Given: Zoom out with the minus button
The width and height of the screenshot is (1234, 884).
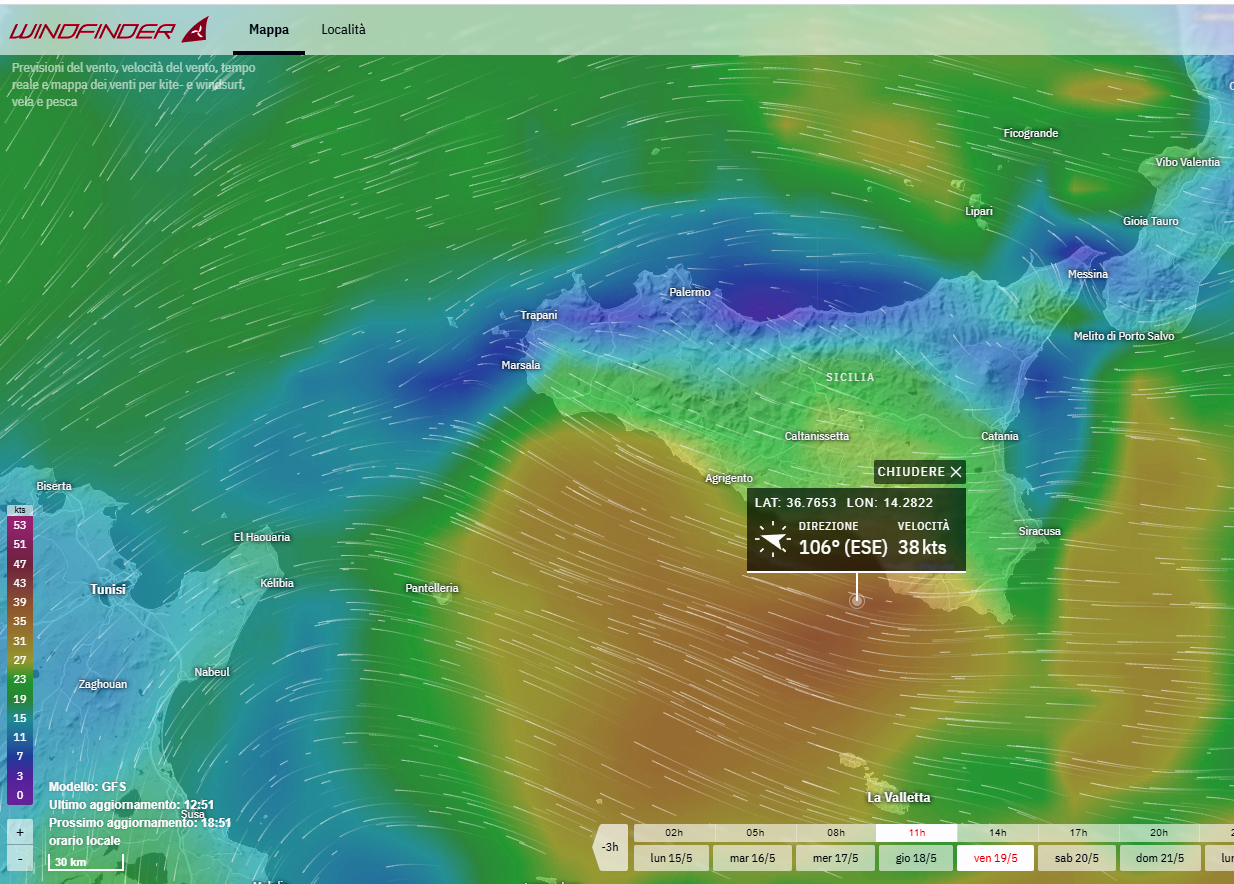Looking at the screenshot, I should 20,858.
